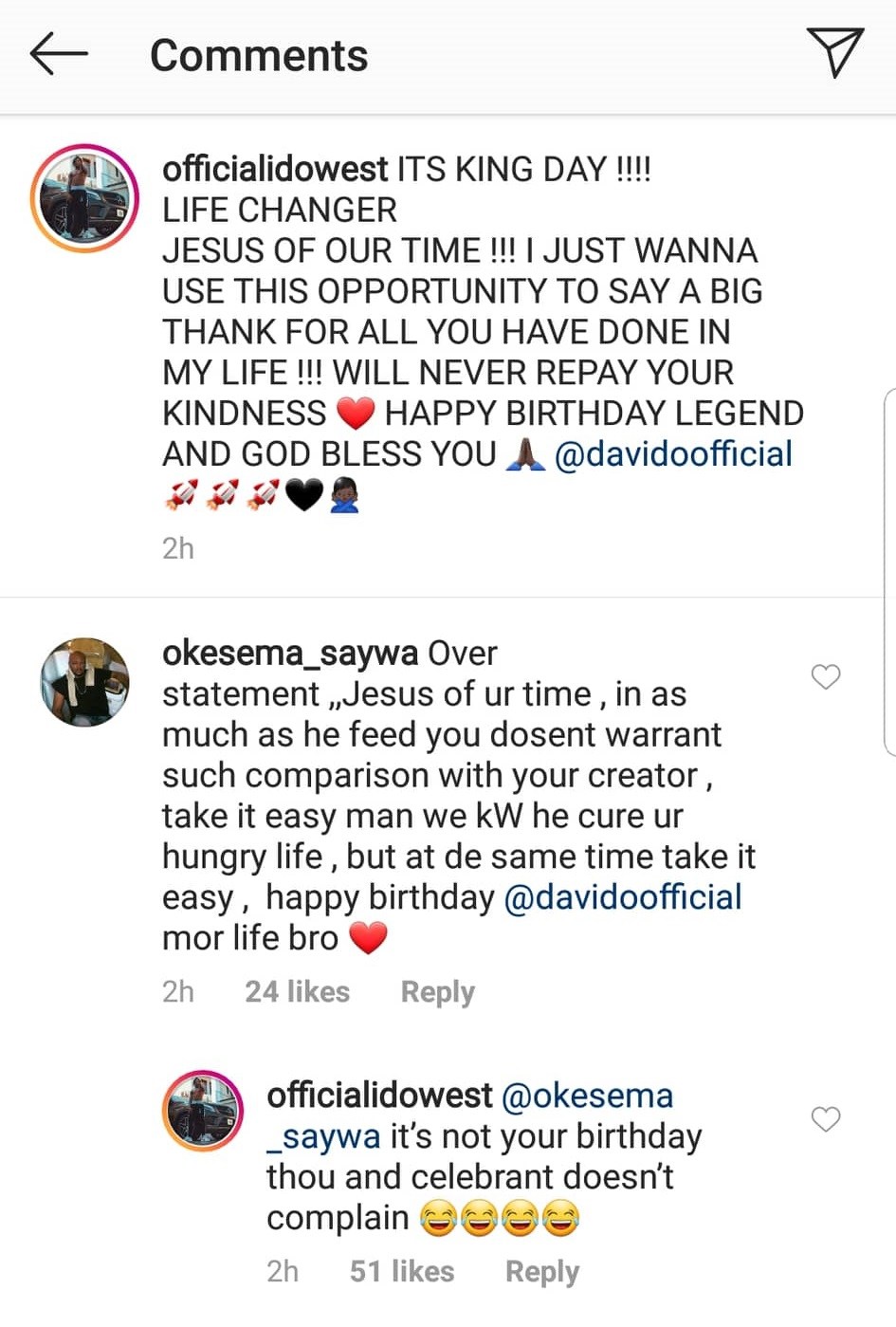View the 24 likes list
This screenshot has height=1327, width=896.
(297, 992)
